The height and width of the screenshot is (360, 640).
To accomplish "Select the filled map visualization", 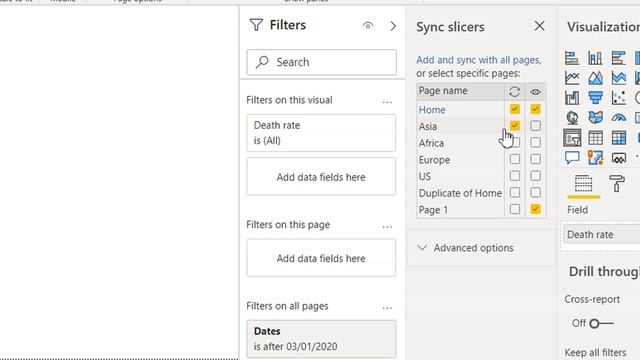I will tap(595, 118).
